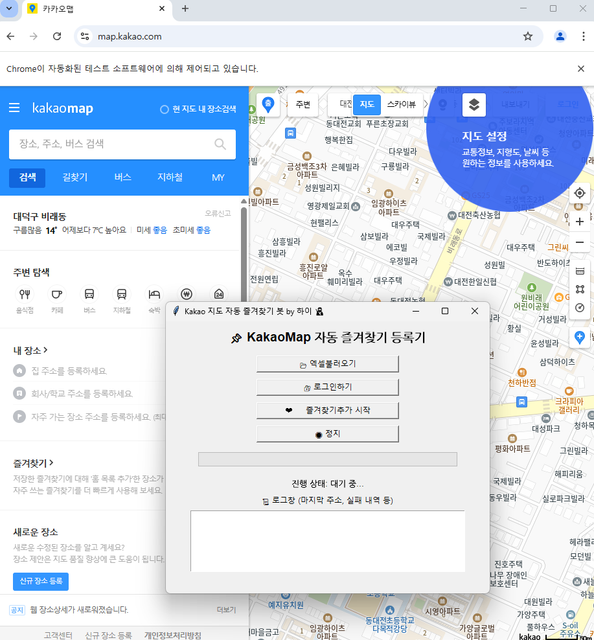Click the Chrome address bar
This screenshot has width=594, height=640.
(x=308, y=36)
